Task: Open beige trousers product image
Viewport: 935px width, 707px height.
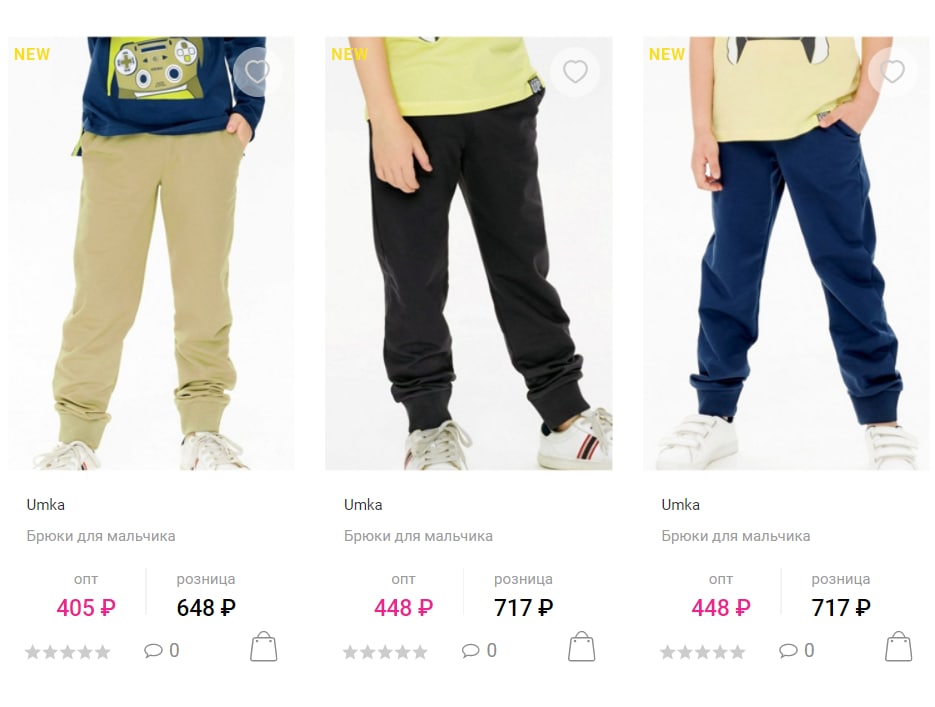Action: (x=151, y=253)
